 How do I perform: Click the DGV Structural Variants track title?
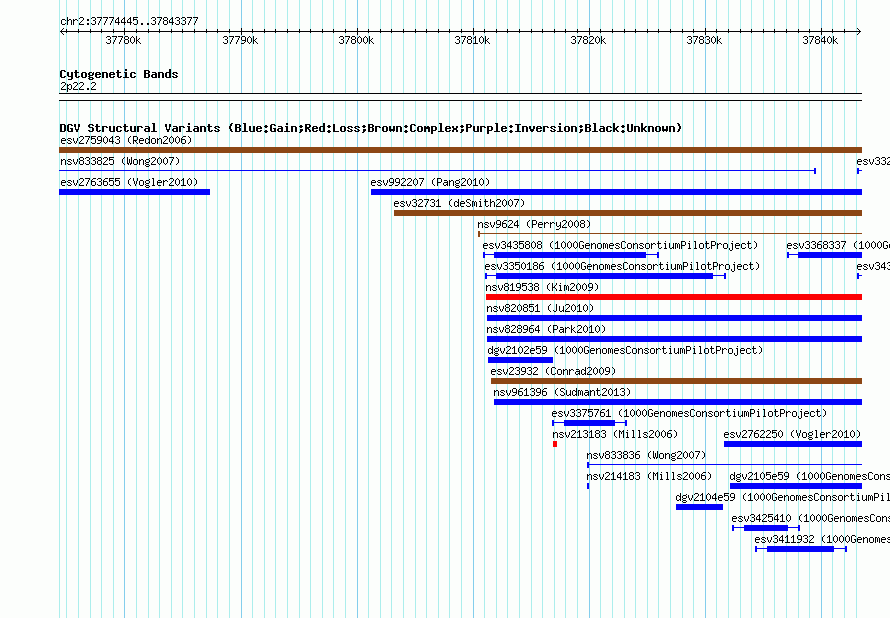(370, 128)
